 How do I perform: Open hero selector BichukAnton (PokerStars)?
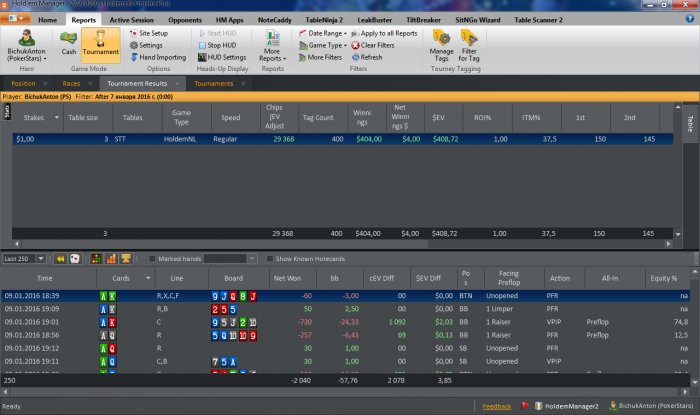click(x=26, y=46)
